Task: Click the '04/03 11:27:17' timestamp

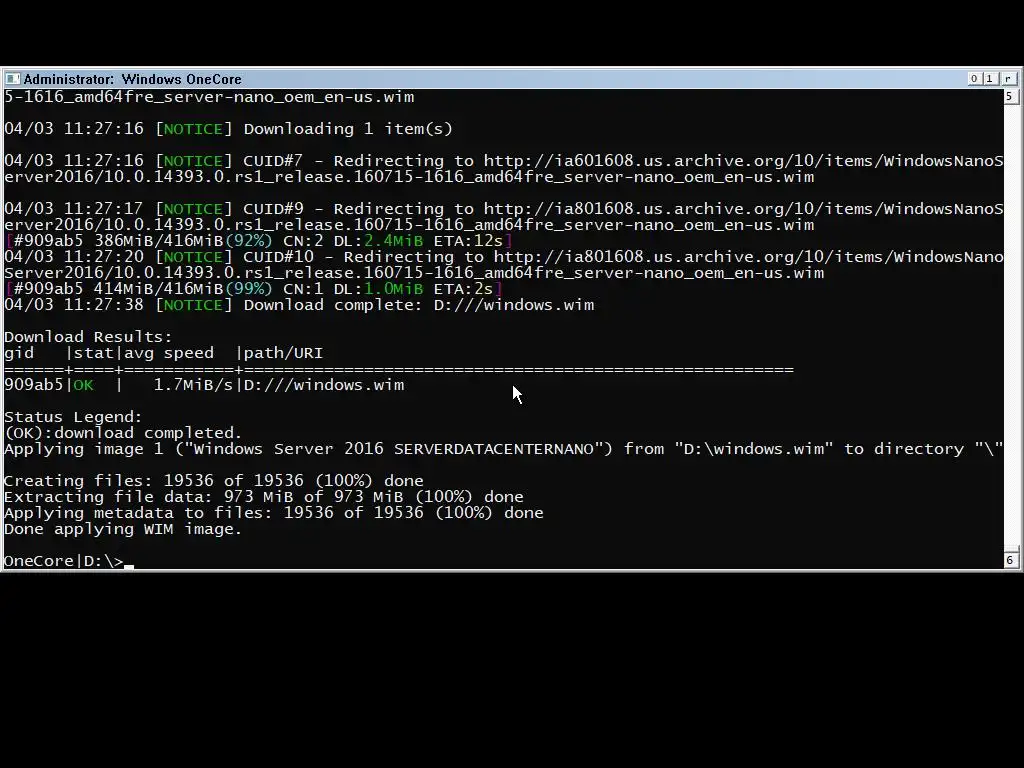Action: [74, 209]
